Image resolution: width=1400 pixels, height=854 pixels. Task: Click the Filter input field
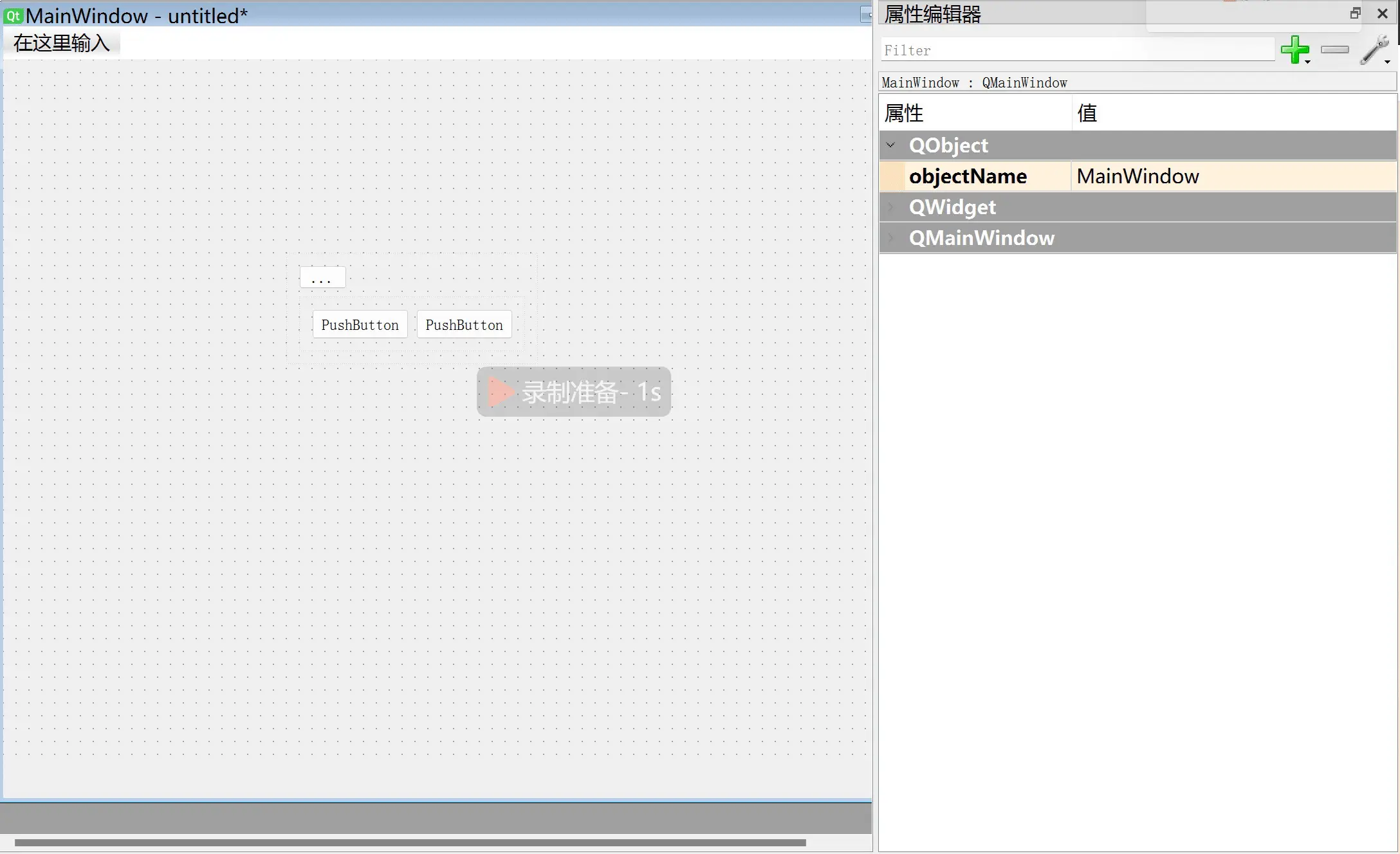1078,50
